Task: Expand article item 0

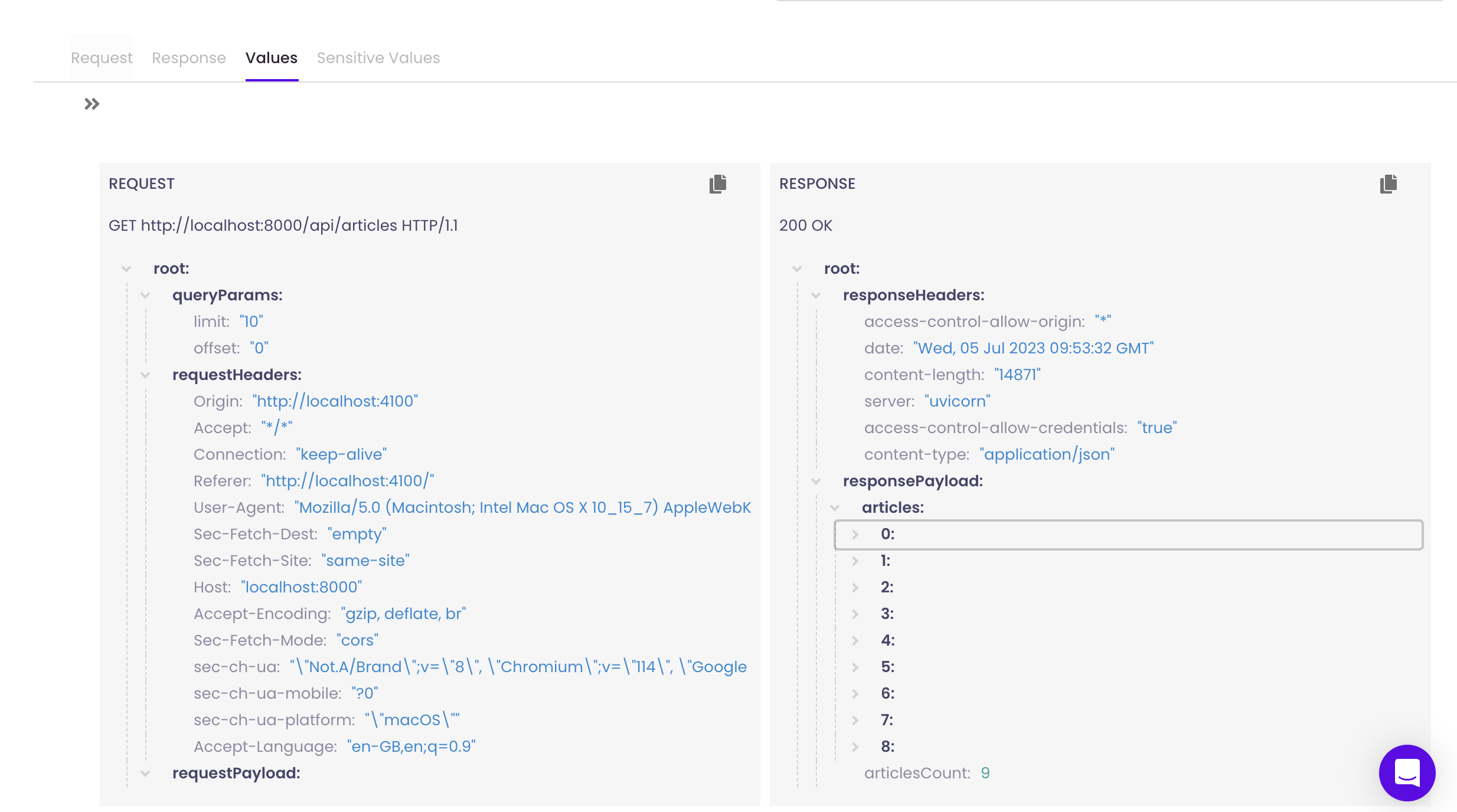Action: (x=855, y=535)
